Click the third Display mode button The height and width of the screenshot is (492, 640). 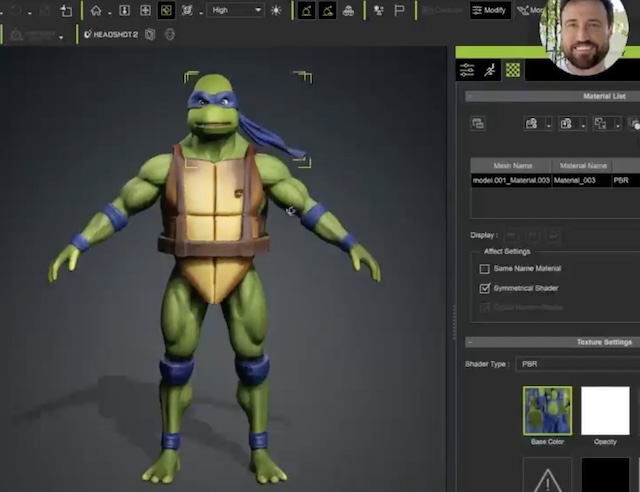(x=554, y=235)
